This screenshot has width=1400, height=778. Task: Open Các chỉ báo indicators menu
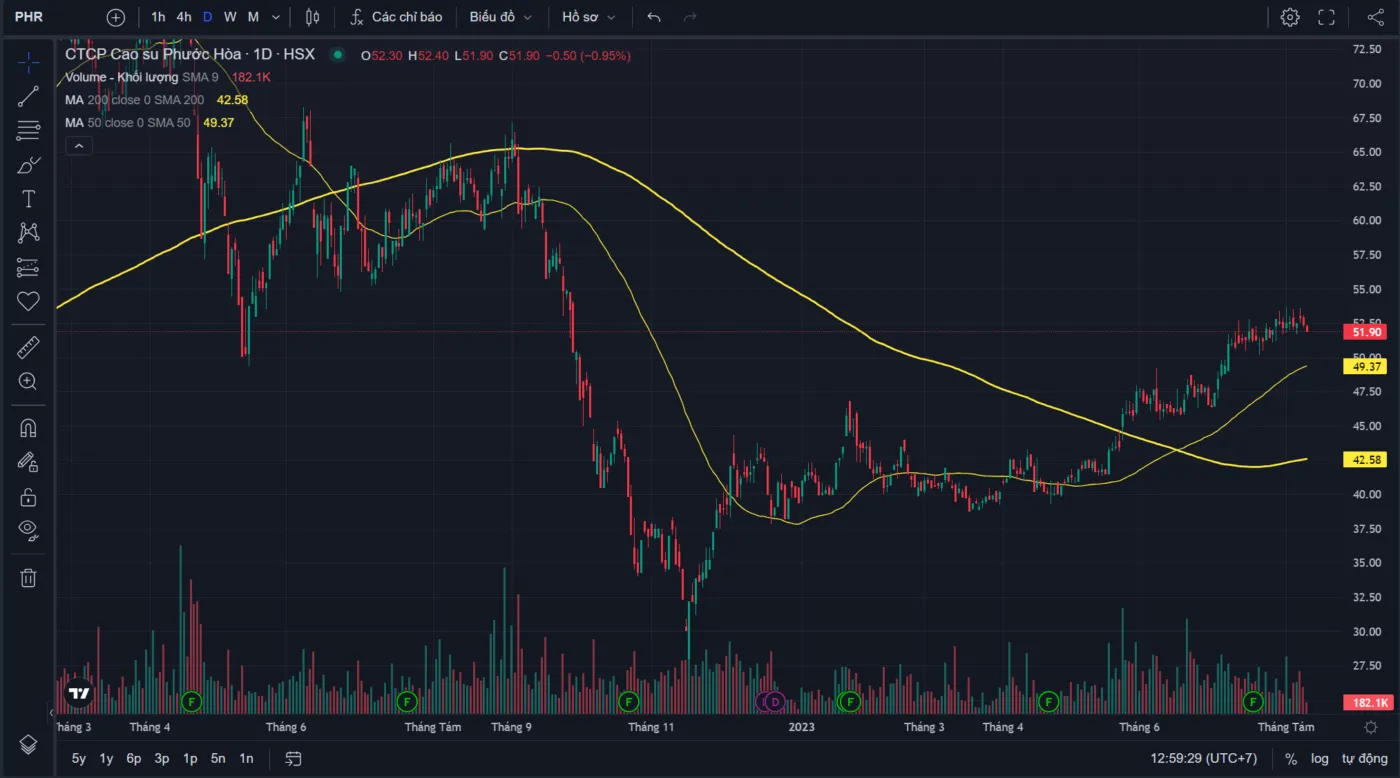(396, 17)
